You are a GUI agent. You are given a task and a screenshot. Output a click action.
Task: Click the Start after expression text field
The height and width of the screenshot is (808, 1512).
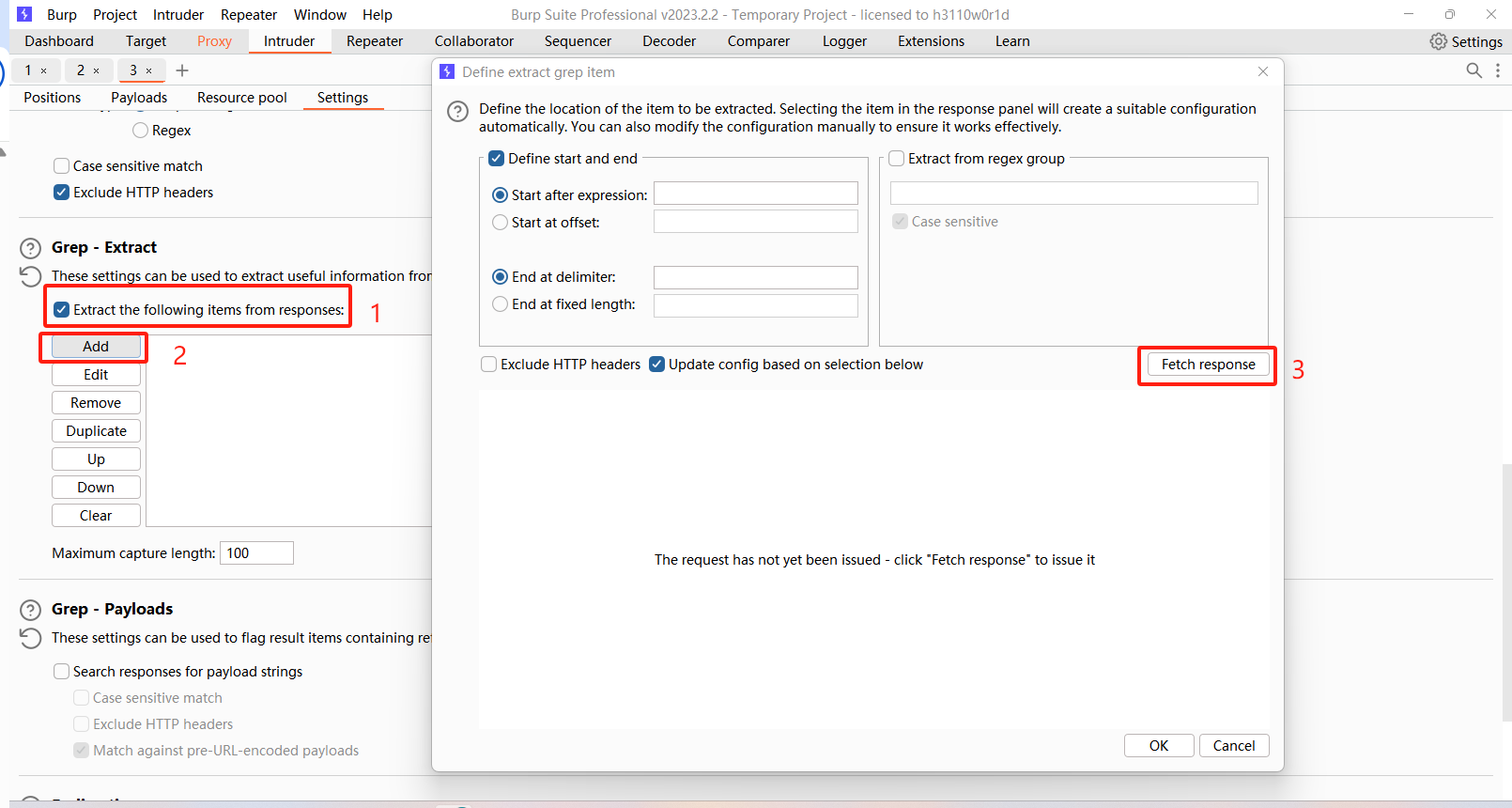tap(756, 194)
